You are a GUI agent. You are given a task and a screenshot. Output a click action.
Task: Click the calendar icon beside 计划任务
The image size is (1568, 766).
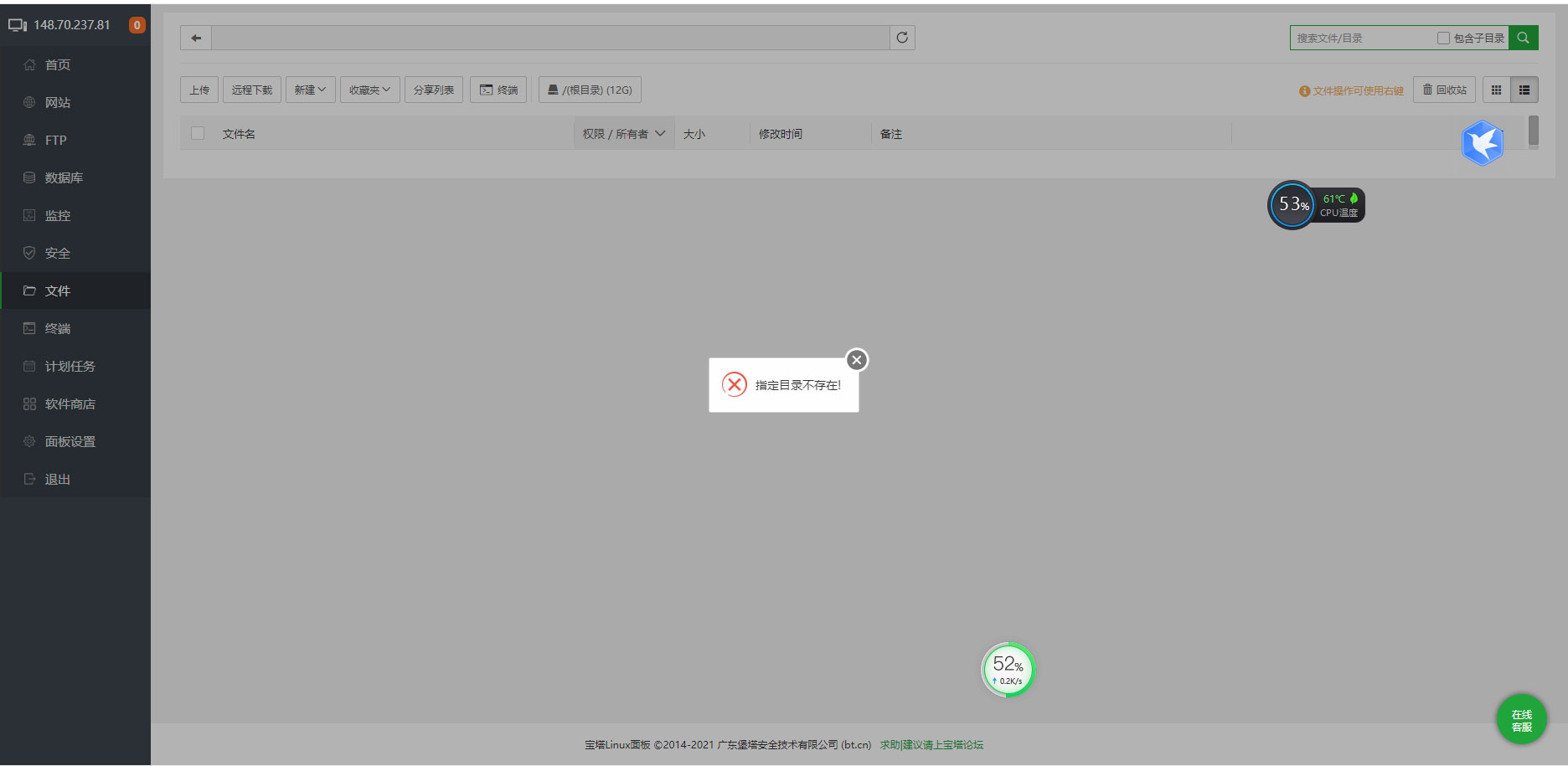29,366
